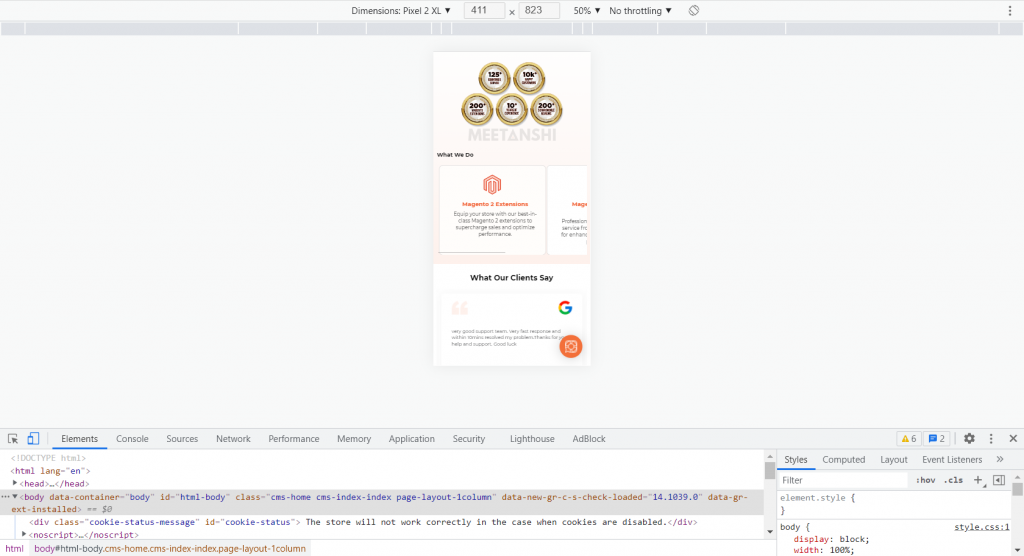Open the 50% zoom dropdown
Screen dimensions: 1024x556
point(587,10)
